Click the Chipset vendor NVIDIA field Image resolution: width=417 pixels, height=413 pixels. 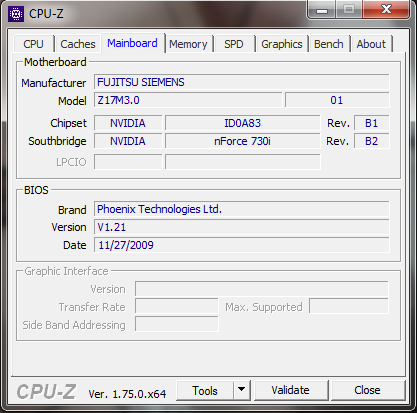[128, 123]
